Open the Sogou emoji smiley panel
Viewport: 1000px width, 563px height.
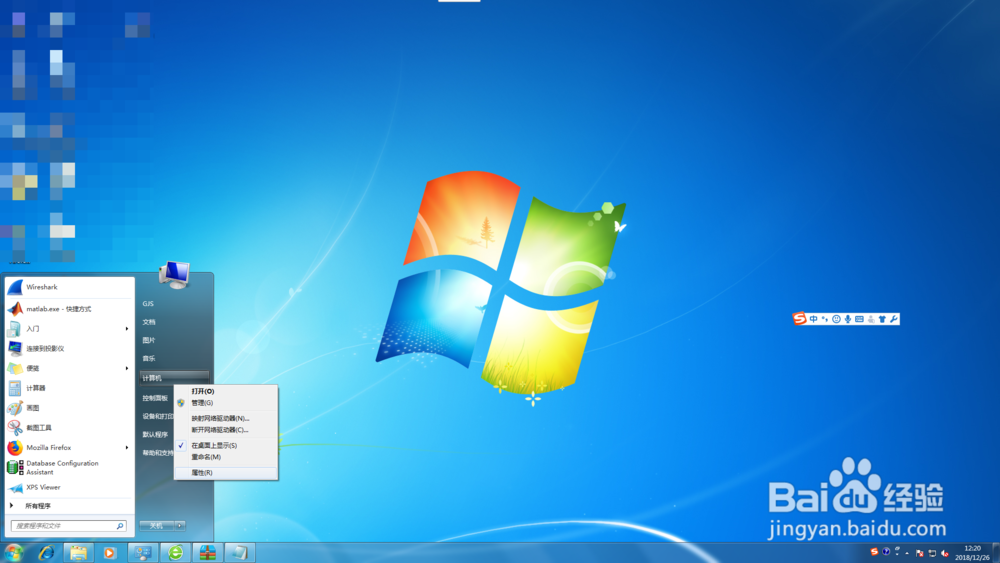coord(836,319)
